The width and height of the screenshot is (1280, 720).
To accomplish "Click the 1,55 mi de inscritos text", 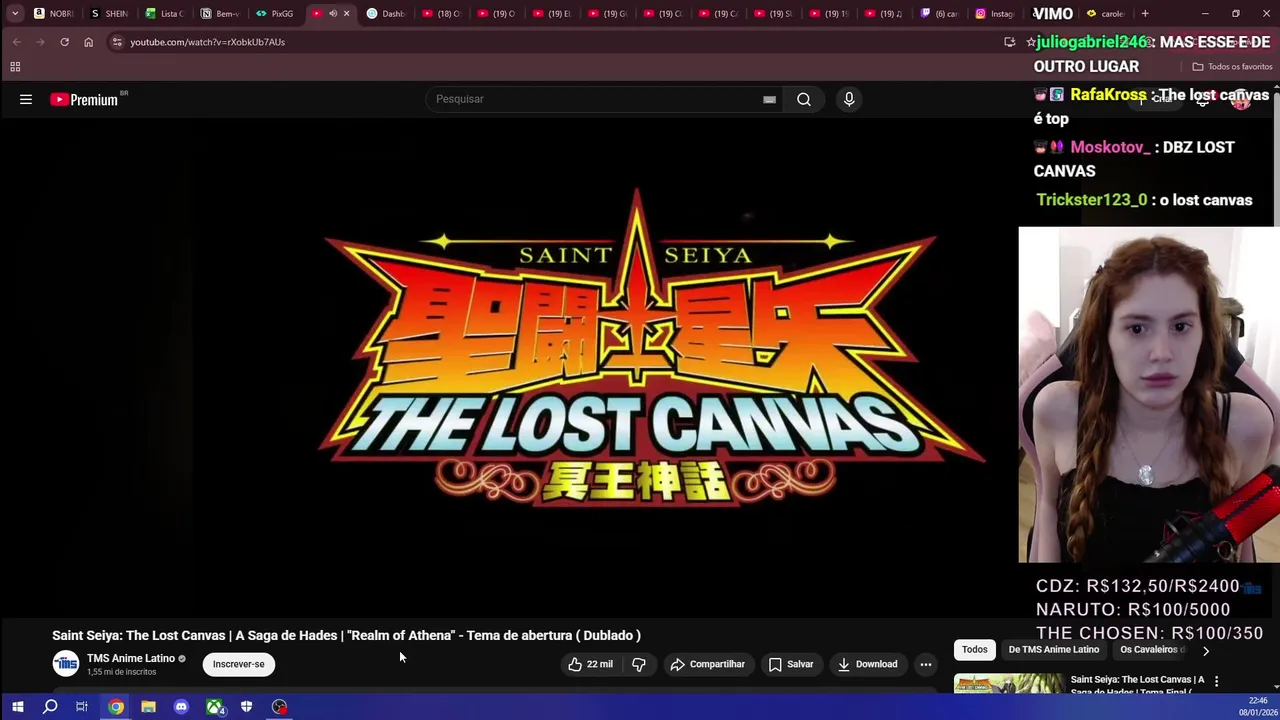I will pyautogui.click(x=121, y=672).
